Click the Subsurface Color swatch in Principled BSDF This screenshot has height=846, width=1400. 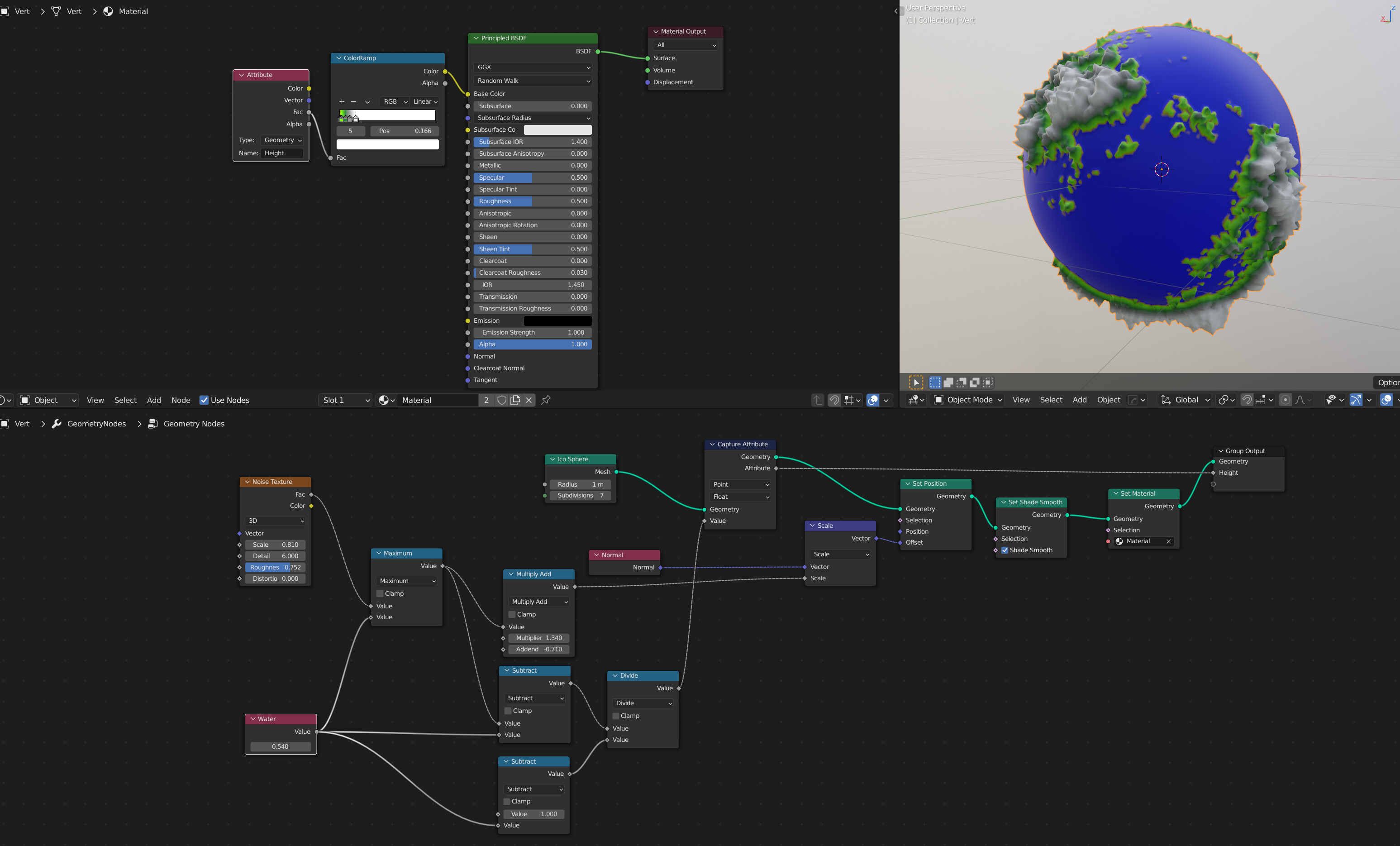click(x=557, y=129)
